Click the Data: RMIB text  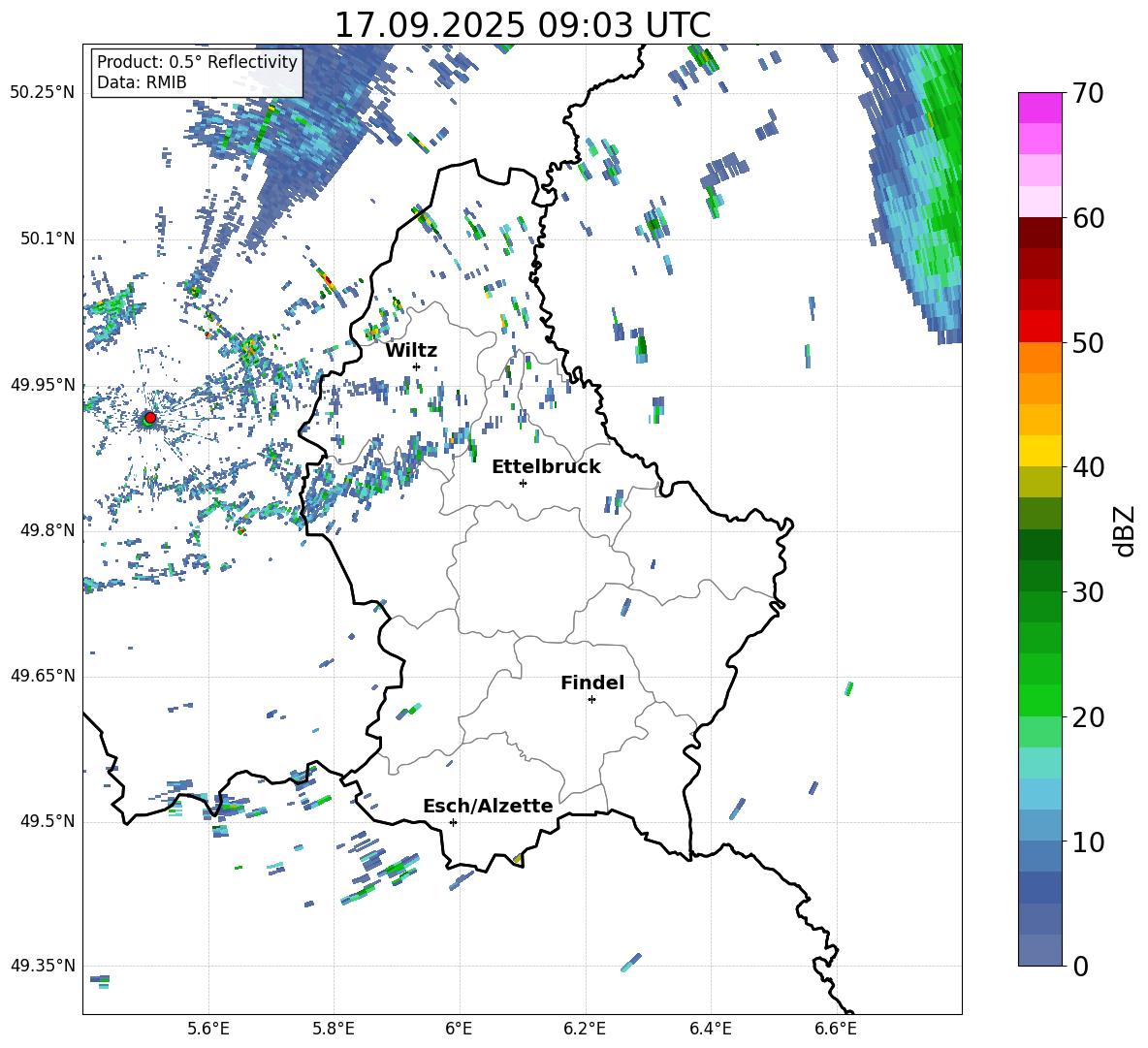142,82
